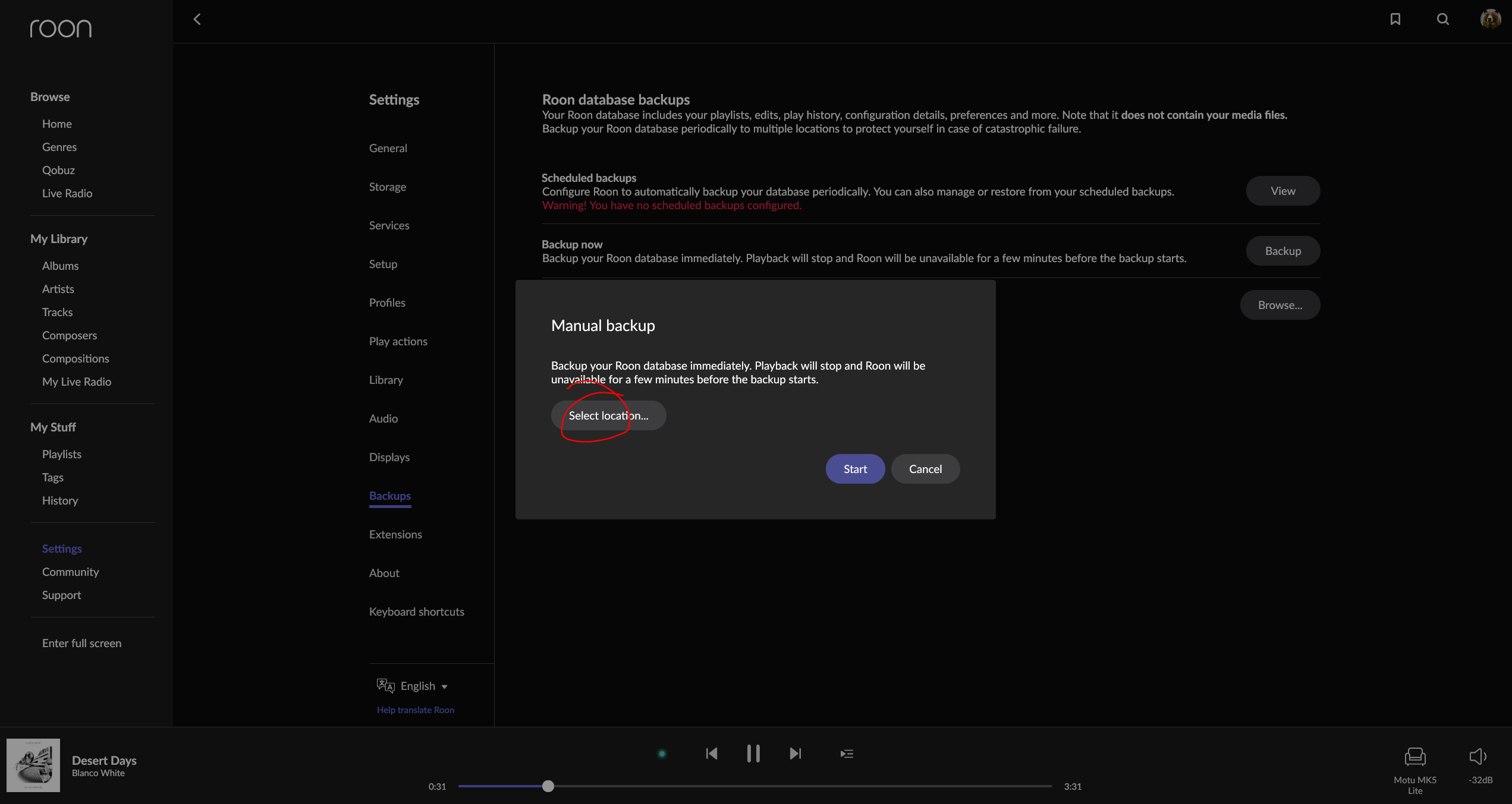
Task: Select Settings in the sidebar
Action: [x=62, y=548]
